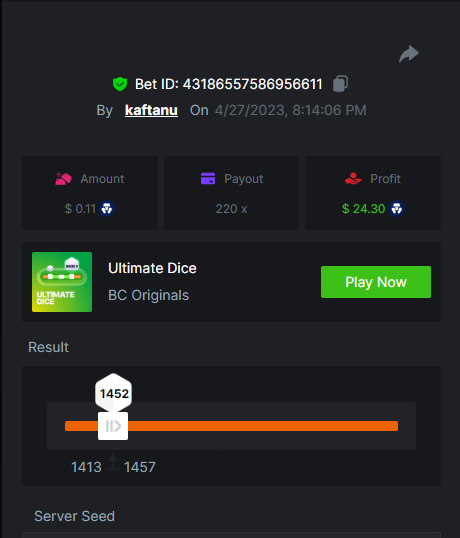This screenshot has width=460, height=538.
Task: Click the purple Payout card icon
Action: 208,179
